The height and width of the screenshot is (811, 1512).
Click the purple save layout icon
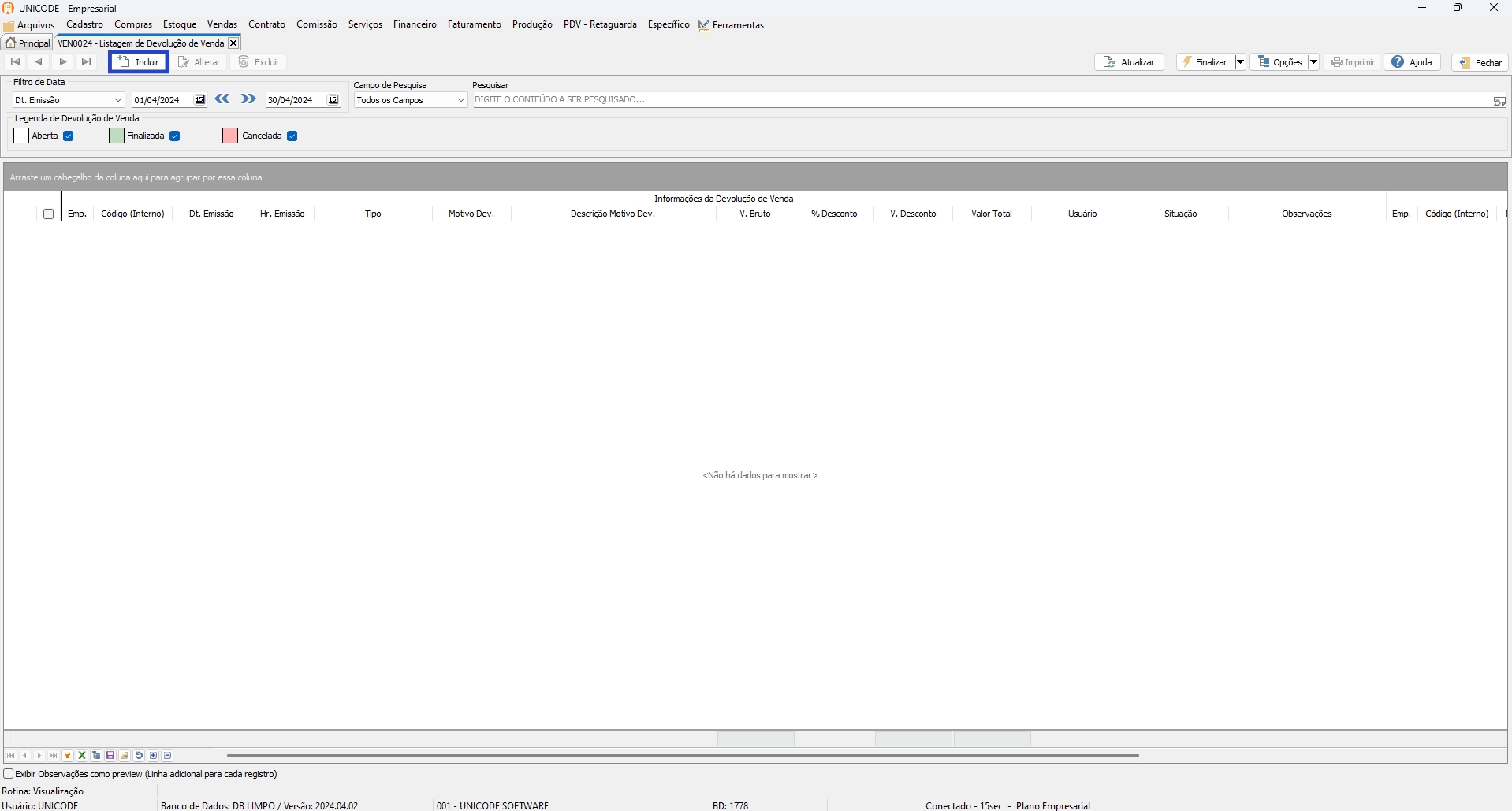[x=110, y=756]
